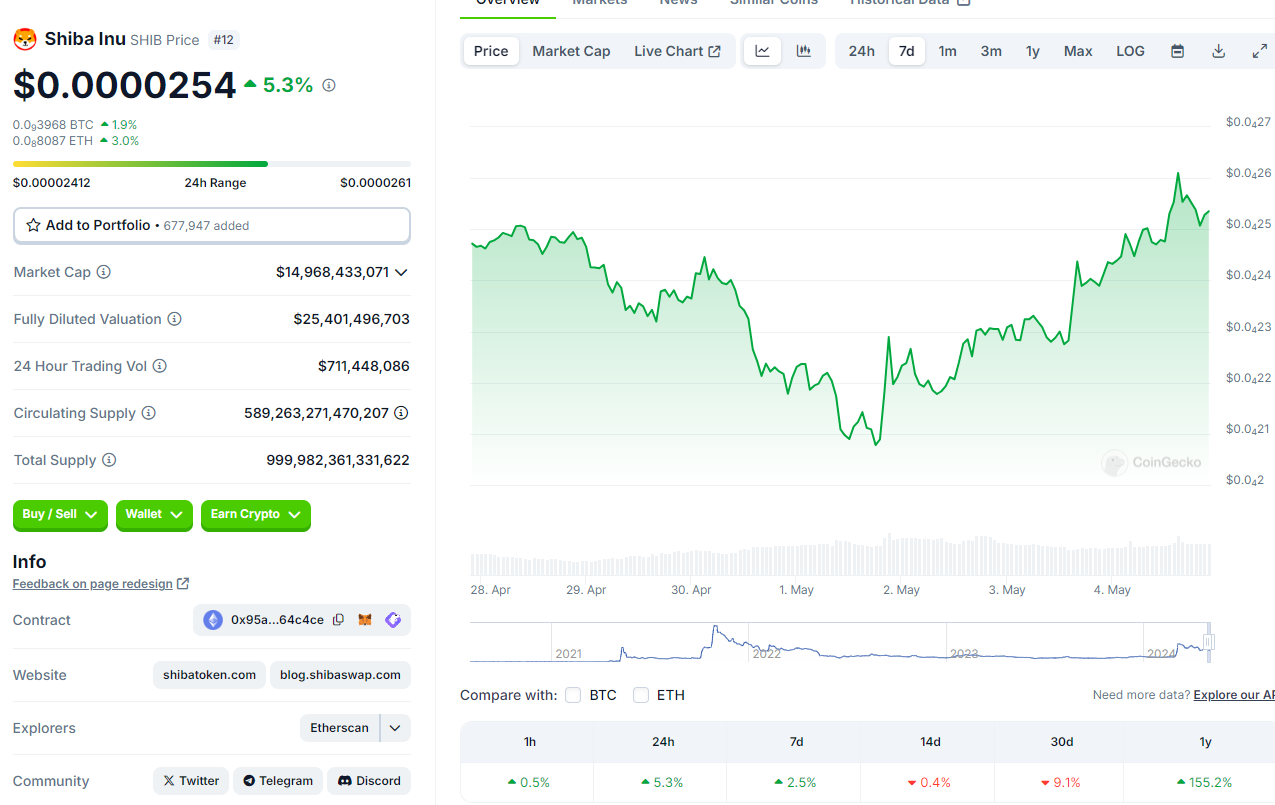Switch chart to Market Cap tab

[571, 51]
